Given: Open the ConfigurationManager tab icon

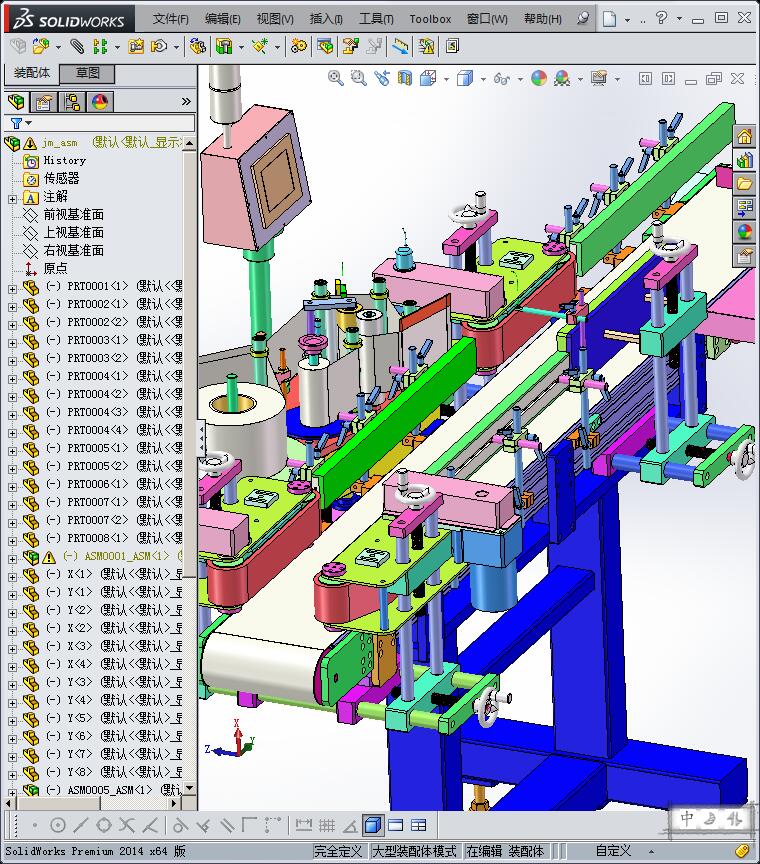Looking at the screenshot, I should (x=72, y=101).
